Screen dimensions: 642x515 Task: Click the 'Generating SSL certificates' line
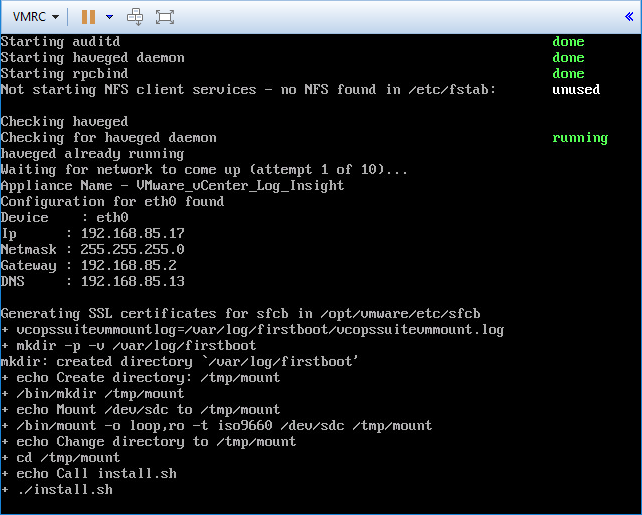tap(240, 313)
